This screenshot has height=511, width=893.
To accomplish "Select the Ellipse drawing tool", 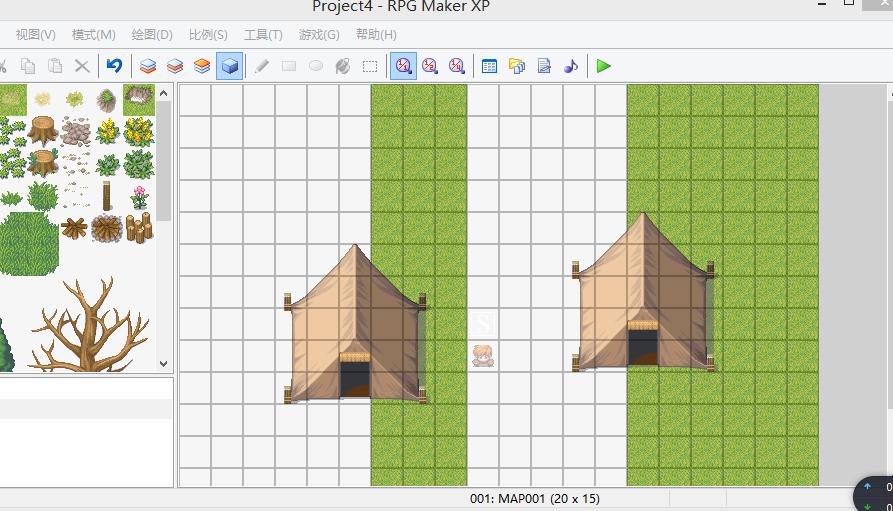I will pyautogui.click(x=316, y=66).
